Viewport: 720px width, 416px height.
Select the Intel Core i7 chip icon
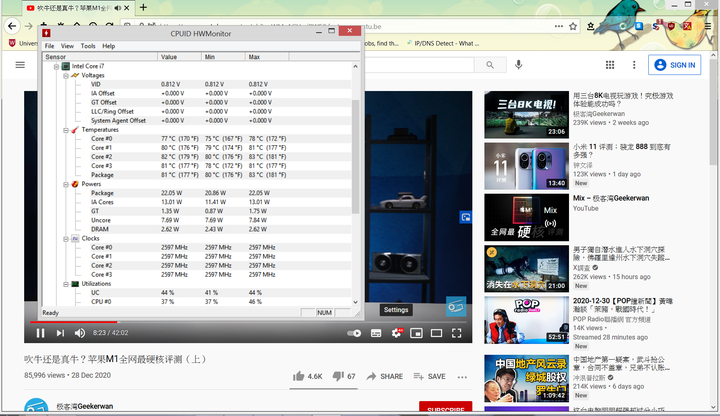tap(66, 66)
